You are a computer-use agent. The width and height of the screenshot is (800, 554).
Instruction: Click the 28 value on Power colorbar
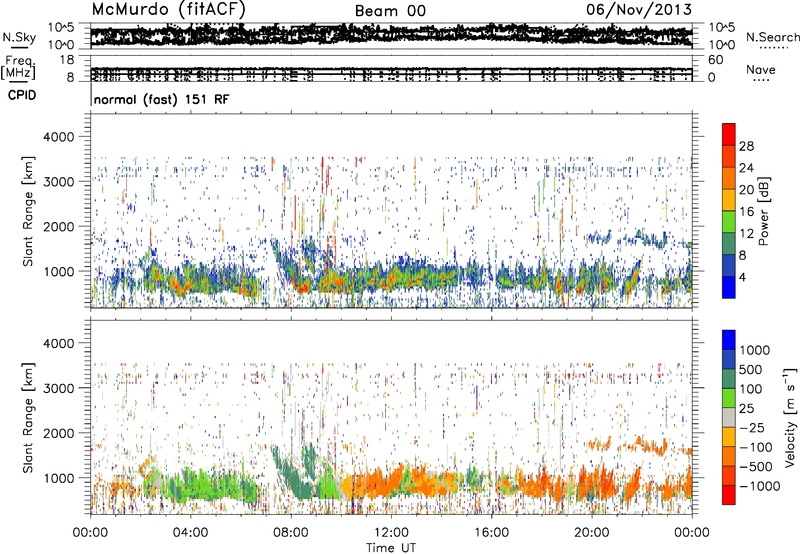746,146
